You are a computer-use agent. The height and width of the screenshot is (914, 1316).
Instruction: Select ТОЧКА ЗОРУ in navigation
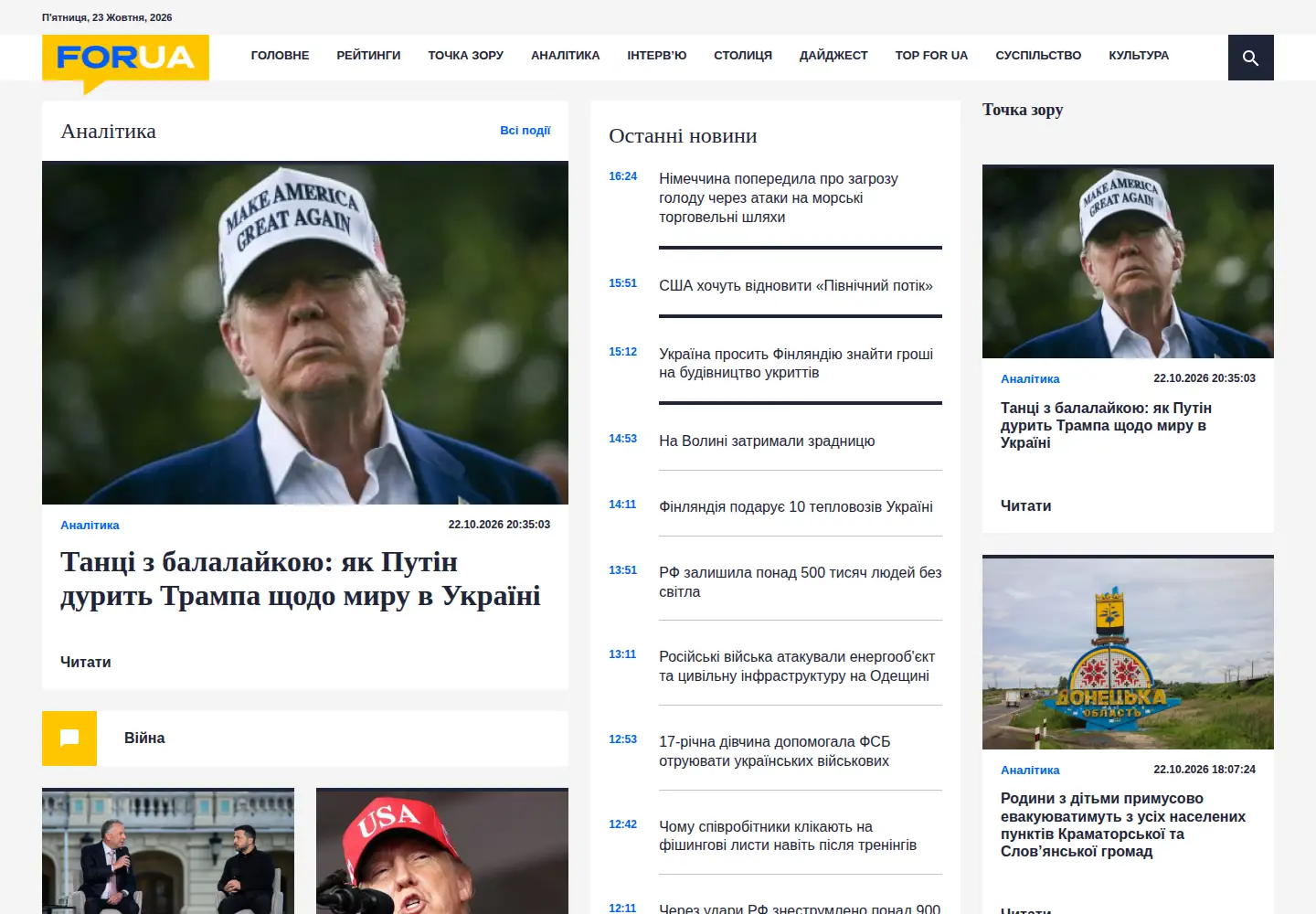coord(465,56)
